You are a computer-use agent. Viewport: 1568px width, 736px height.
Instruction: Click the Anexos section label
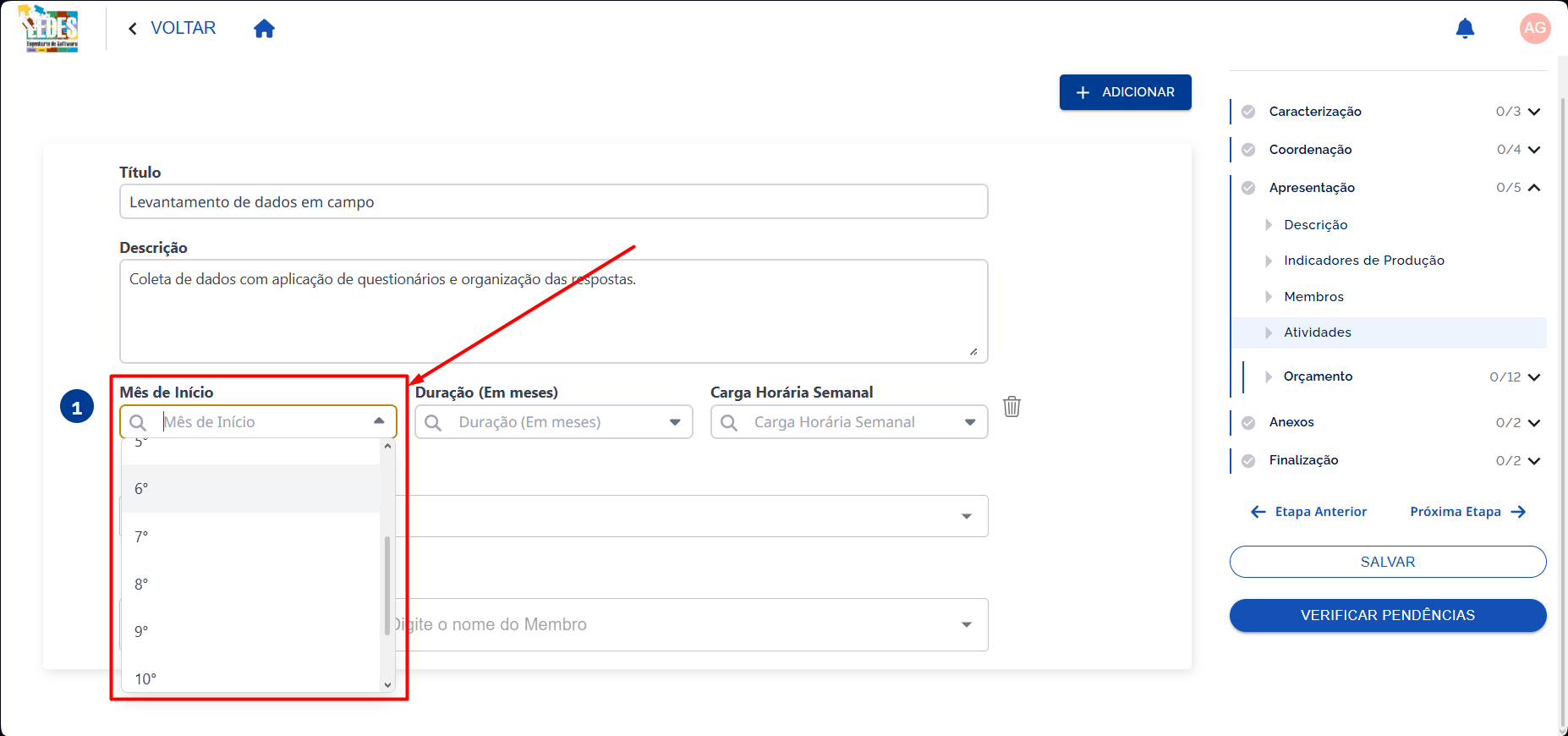tap(1291, 422)
